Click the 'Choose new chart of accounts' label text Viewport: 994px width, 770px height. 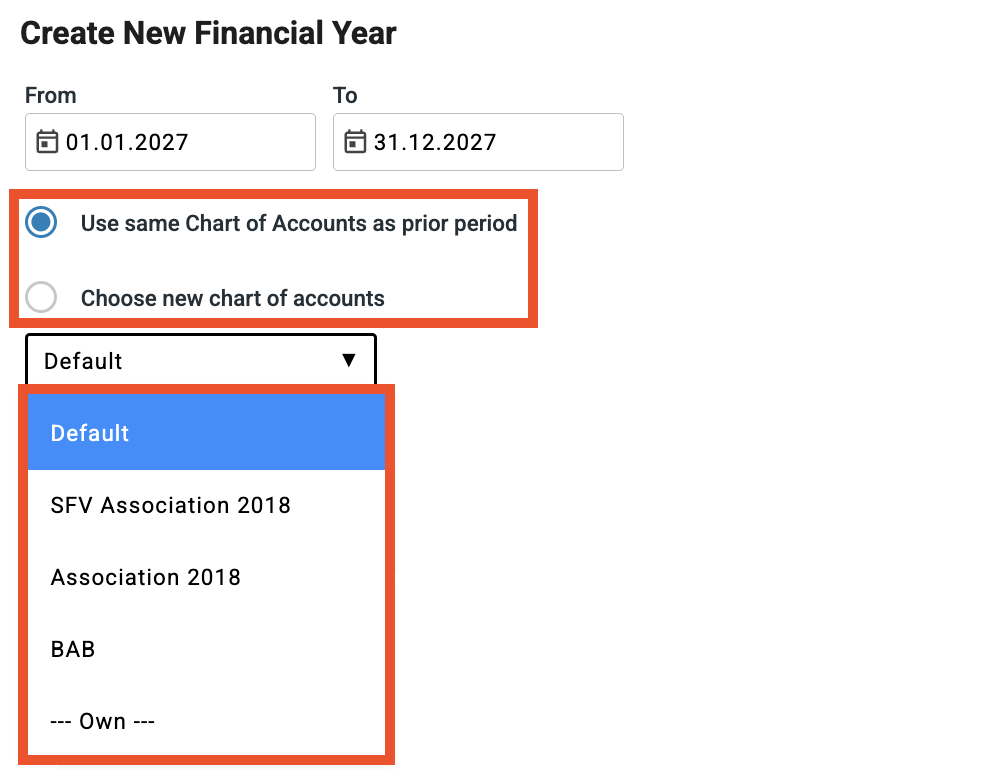232,298
